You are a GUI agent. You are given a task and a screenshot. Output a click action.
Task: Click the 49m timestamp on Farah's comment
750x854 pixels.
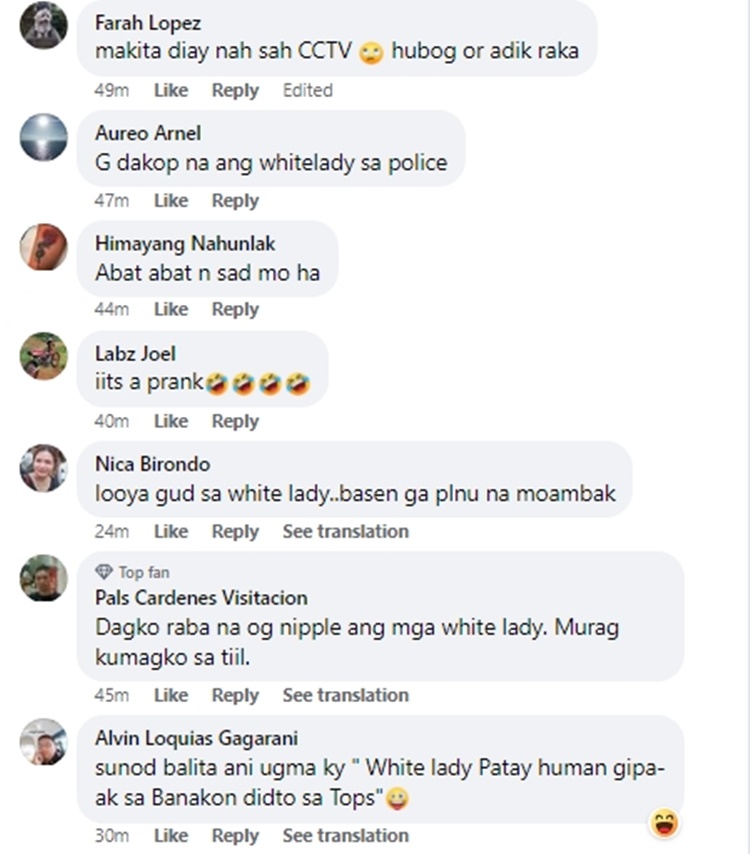pyautogui.click(x=112, y=90)
